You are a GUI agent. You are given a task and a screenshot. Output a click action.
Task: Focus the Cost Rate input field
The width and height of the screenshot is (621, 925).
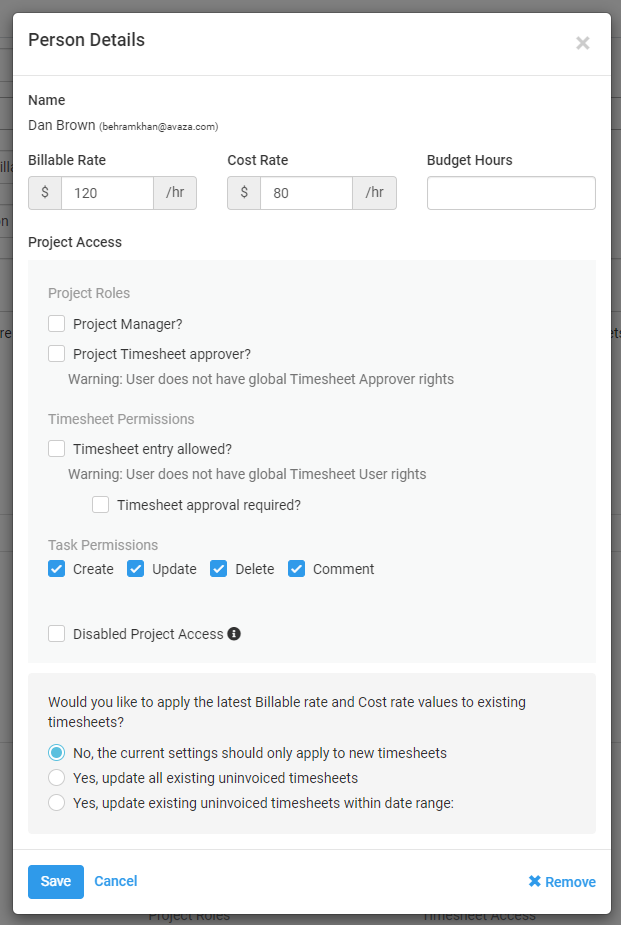pos(306,193)
